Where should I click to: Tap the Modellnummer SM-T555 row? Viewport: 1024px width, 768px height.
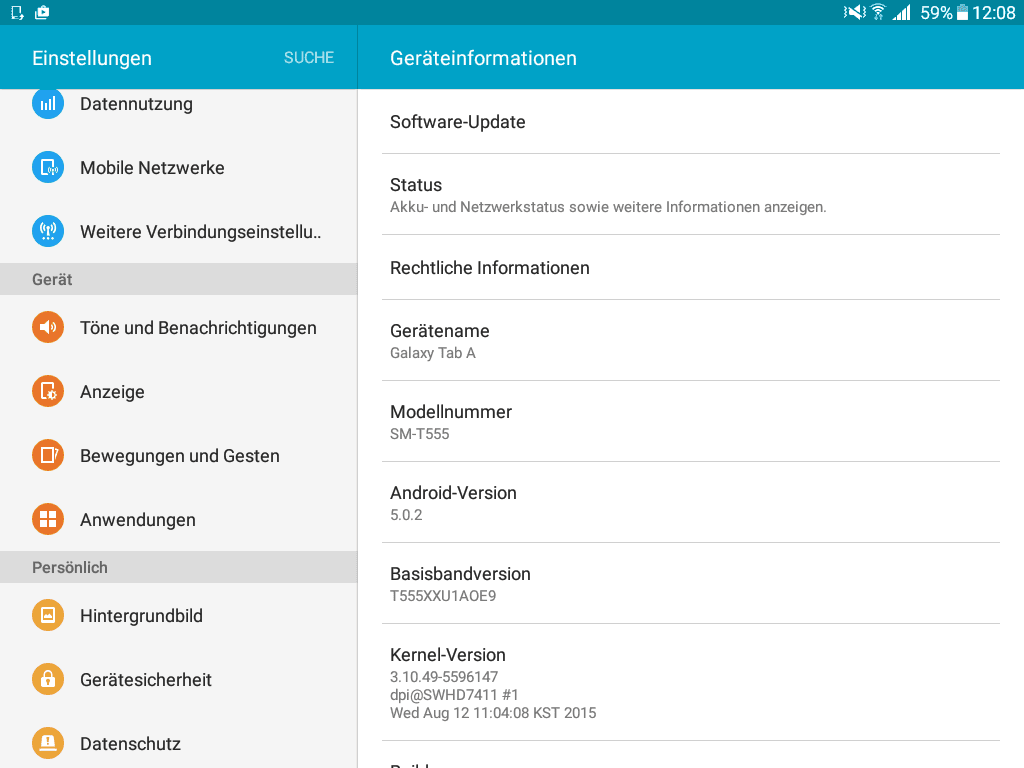[691, 422]
